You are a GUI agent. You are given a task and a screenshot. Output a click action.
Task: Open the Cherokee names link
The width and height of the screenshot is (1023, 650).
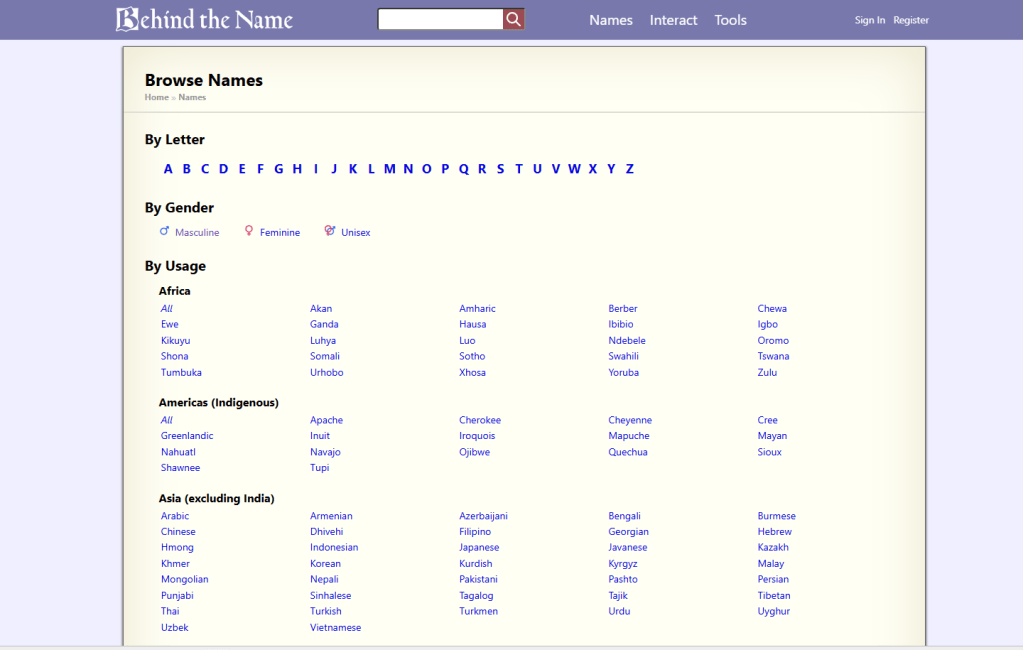coord(480,420)
